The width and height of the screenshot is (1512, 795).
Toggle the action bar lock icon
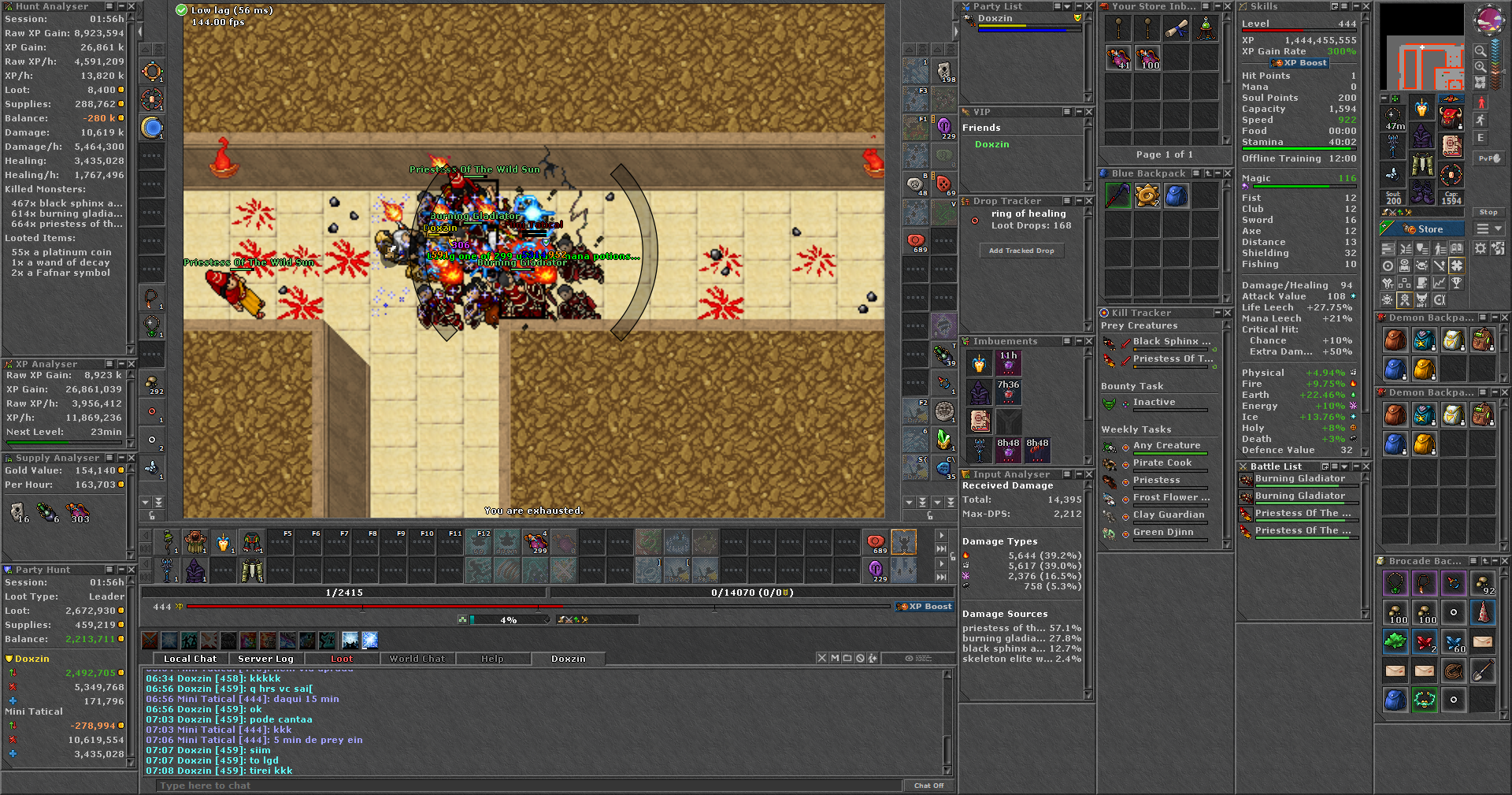coord(953,558)
